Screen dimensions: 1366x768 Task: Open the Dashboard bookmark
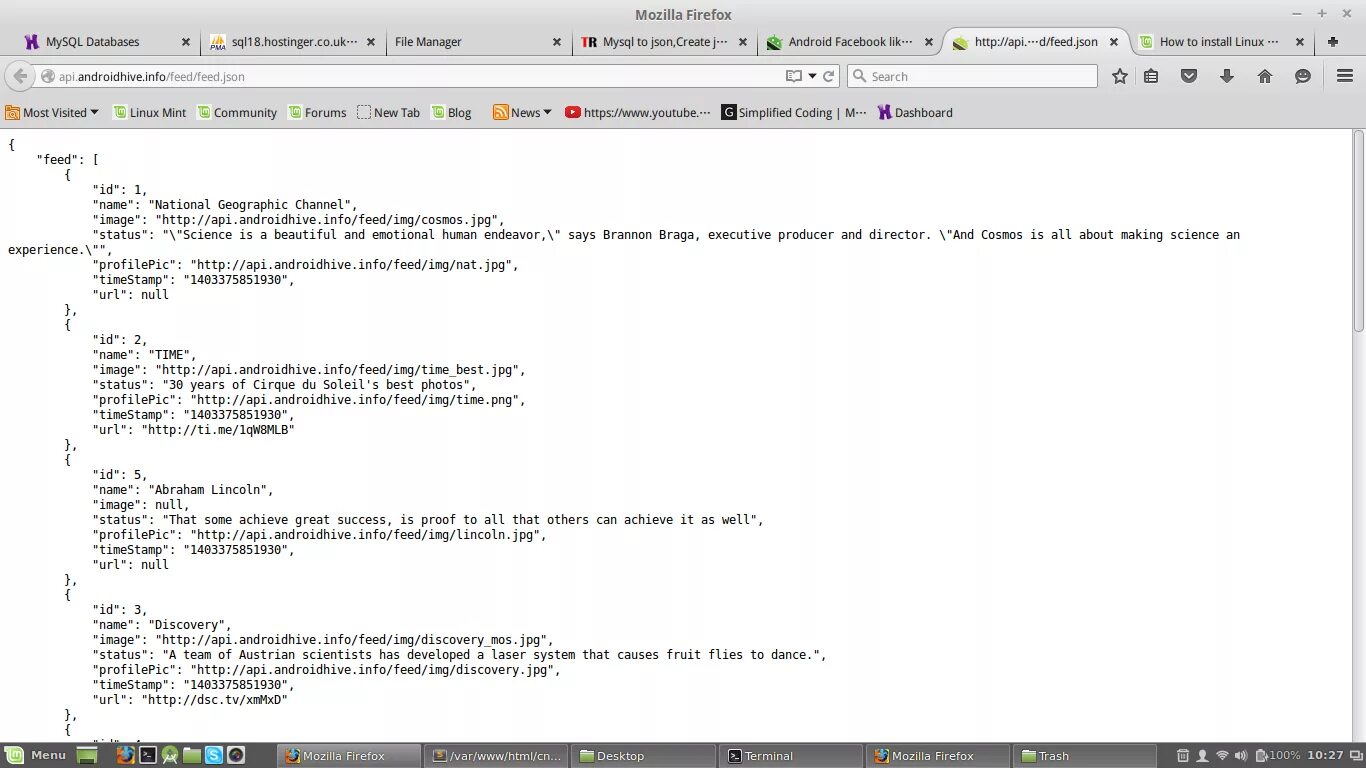[x=915, y=113]
